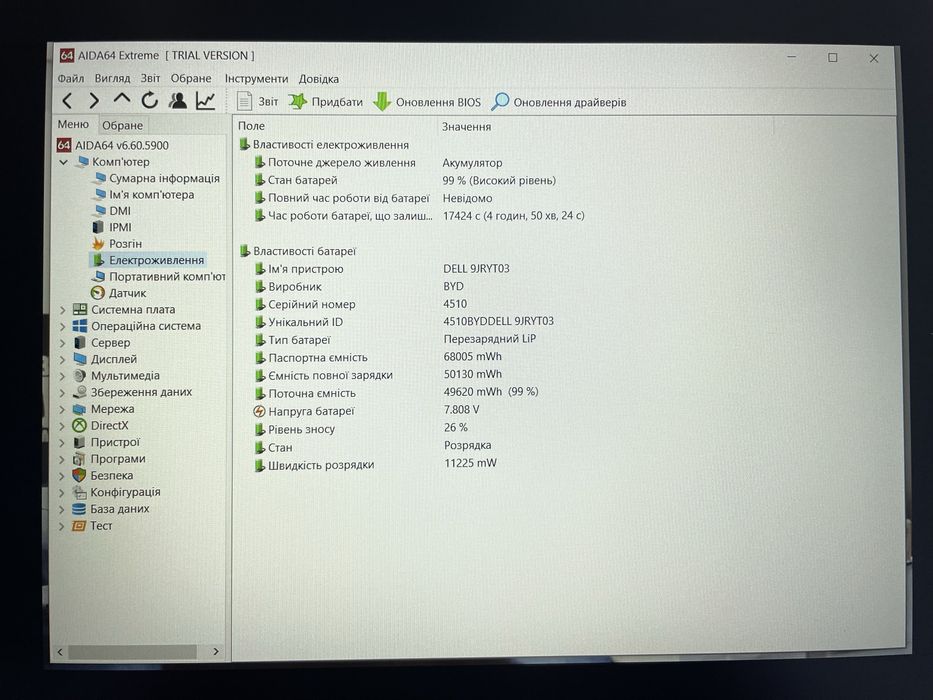Open the Вигляд menu
This screenshot has height=700, width=933.
112,79
